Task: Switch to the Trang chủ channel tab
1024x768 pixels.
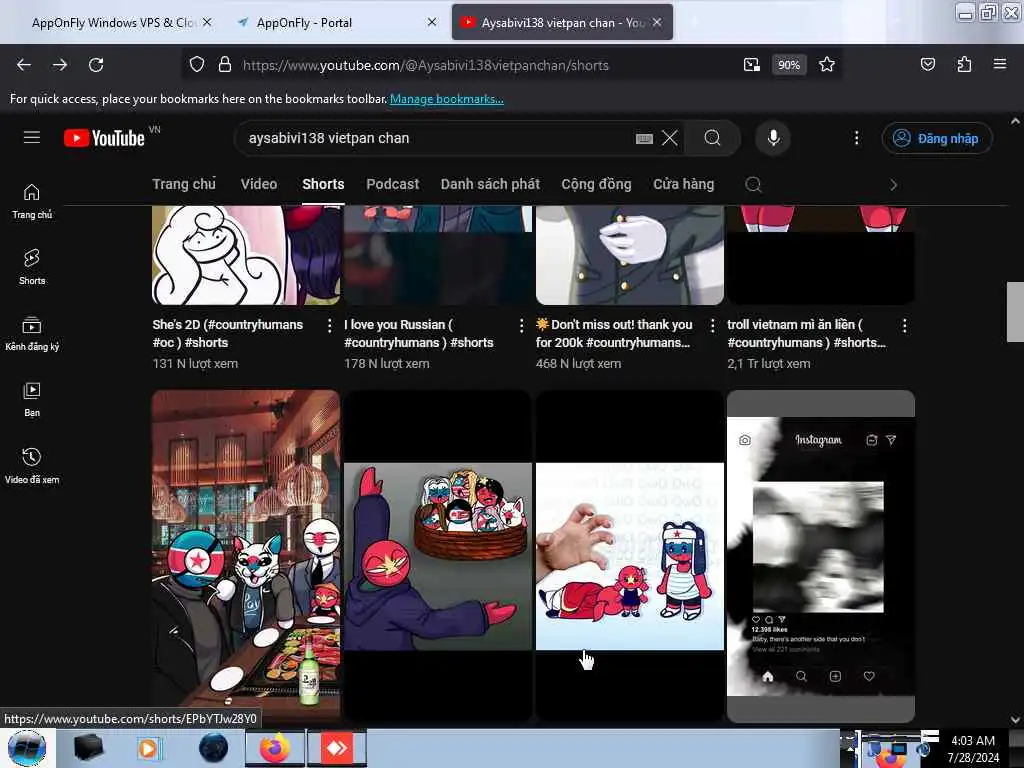Action: 184,184
